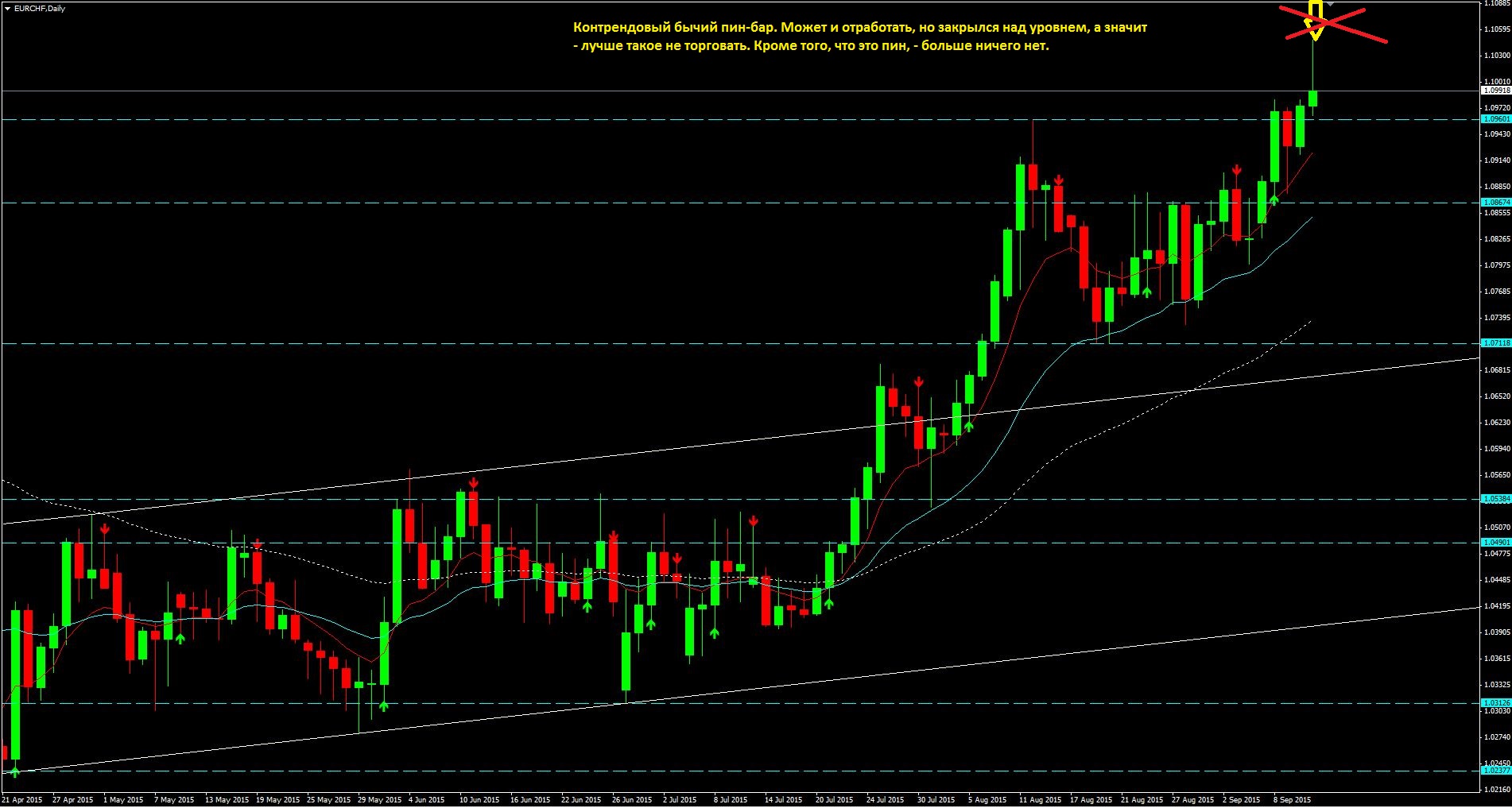Click the EURCHF,Daily chart title
The width and height of the screenshot is (1512, 808).
point(40,9)
